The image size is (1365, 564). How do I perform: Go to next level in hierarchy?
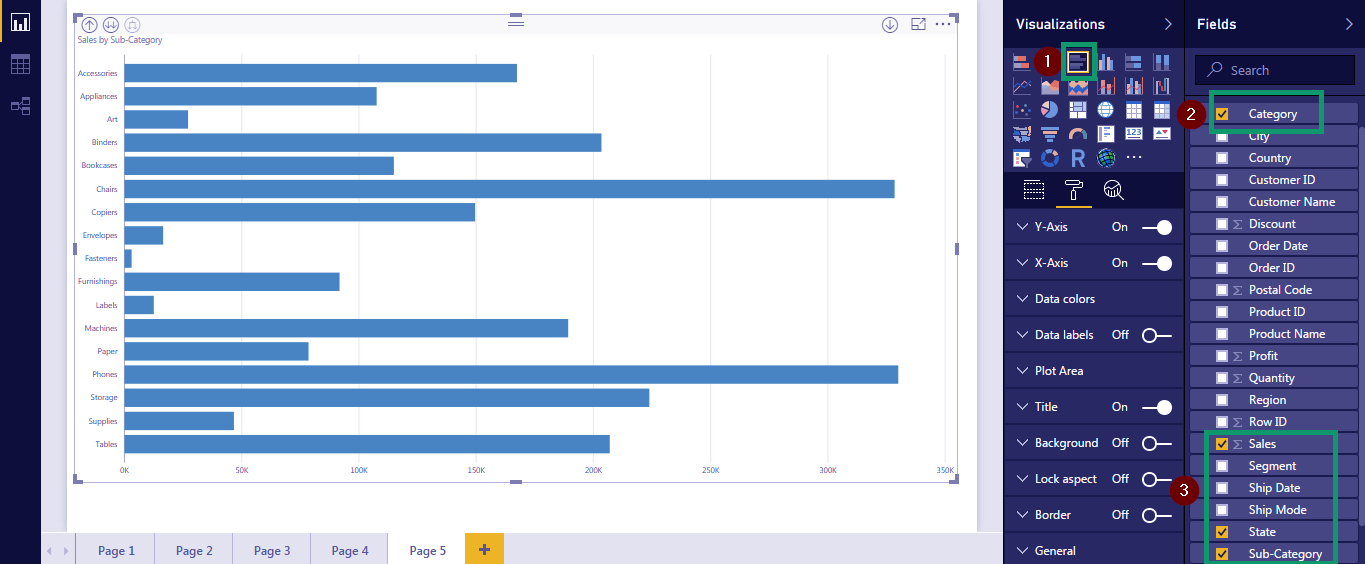111,25
